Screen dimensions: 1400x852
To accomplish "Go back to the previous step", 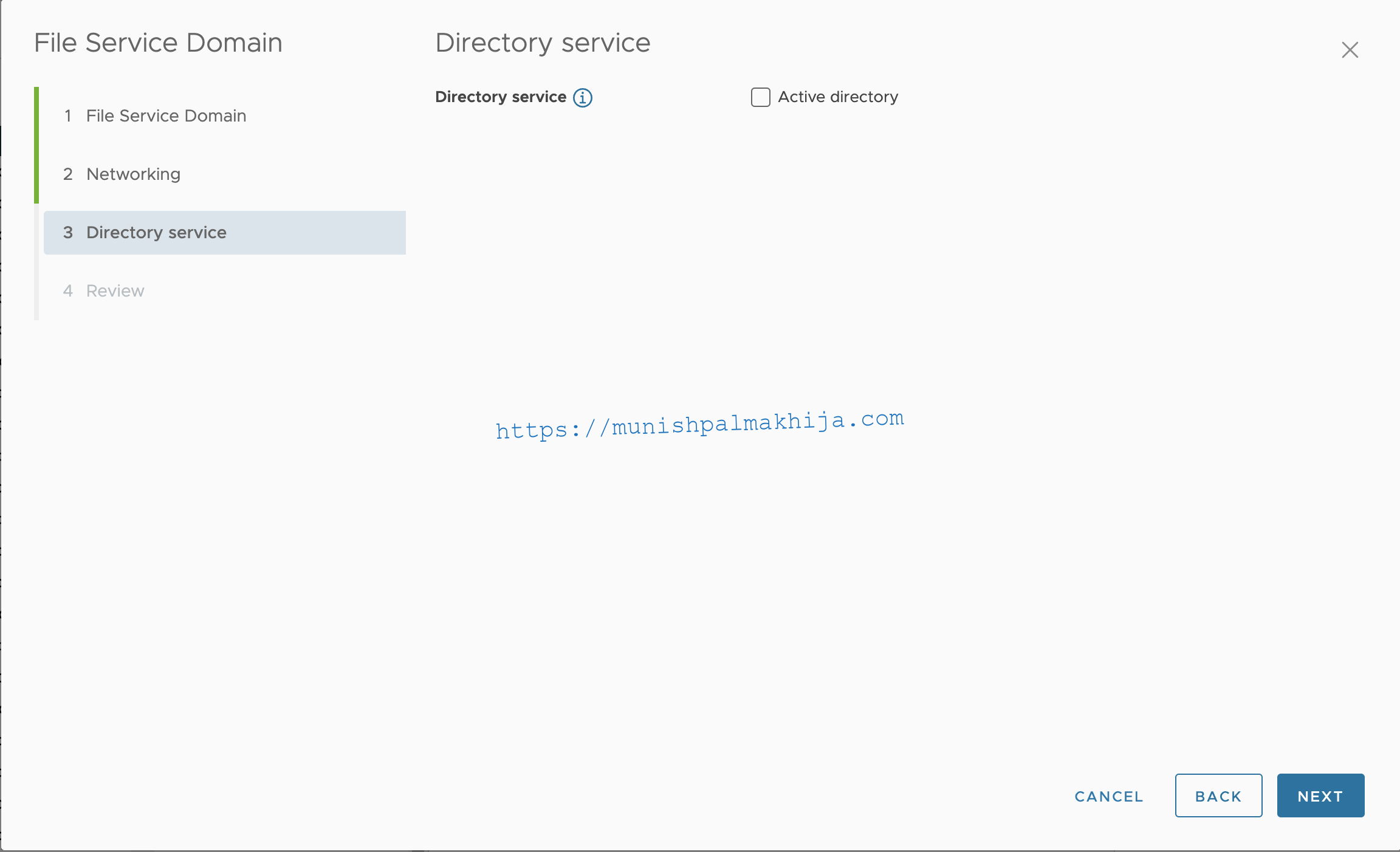I will coord(1218,796).
